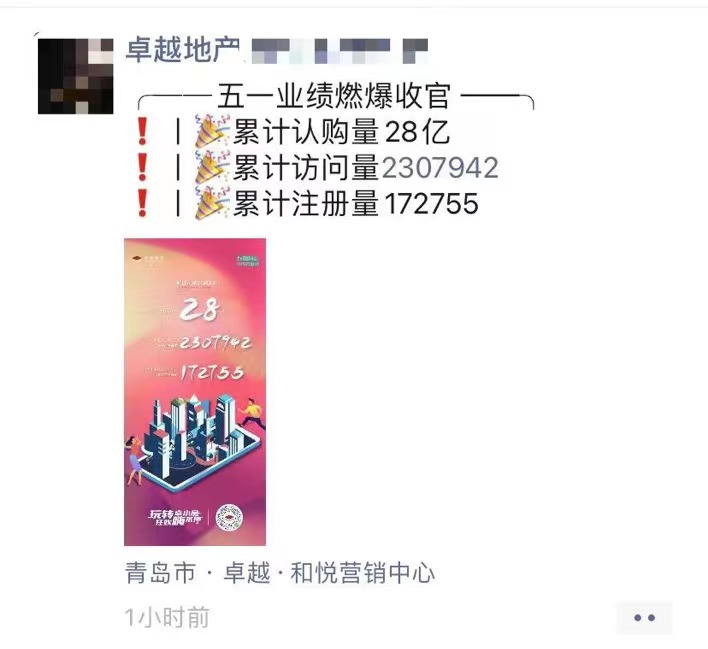
Task: Open the two-dot like/comment menu button
Action: point(644,617)
